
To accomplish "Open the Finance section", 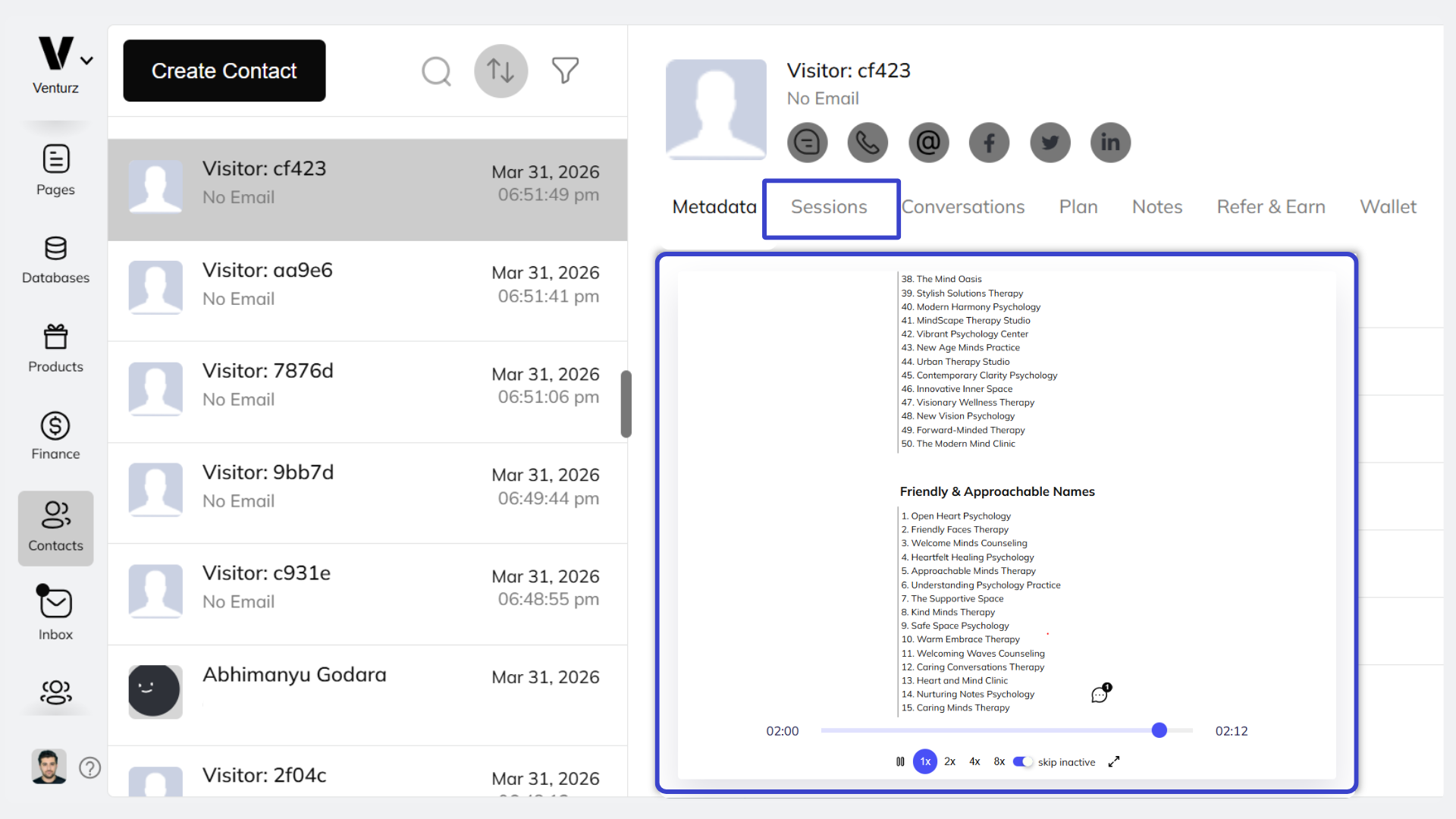I will [x=55, y=435].
